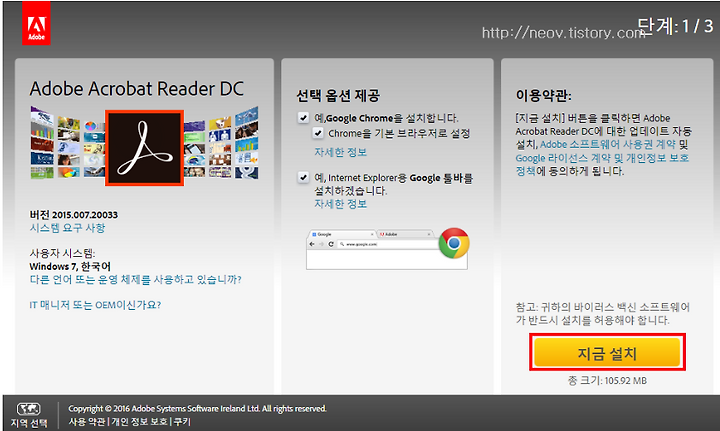Click the Adobe Acrobat Reader DC heading

[x=136, y=89]
